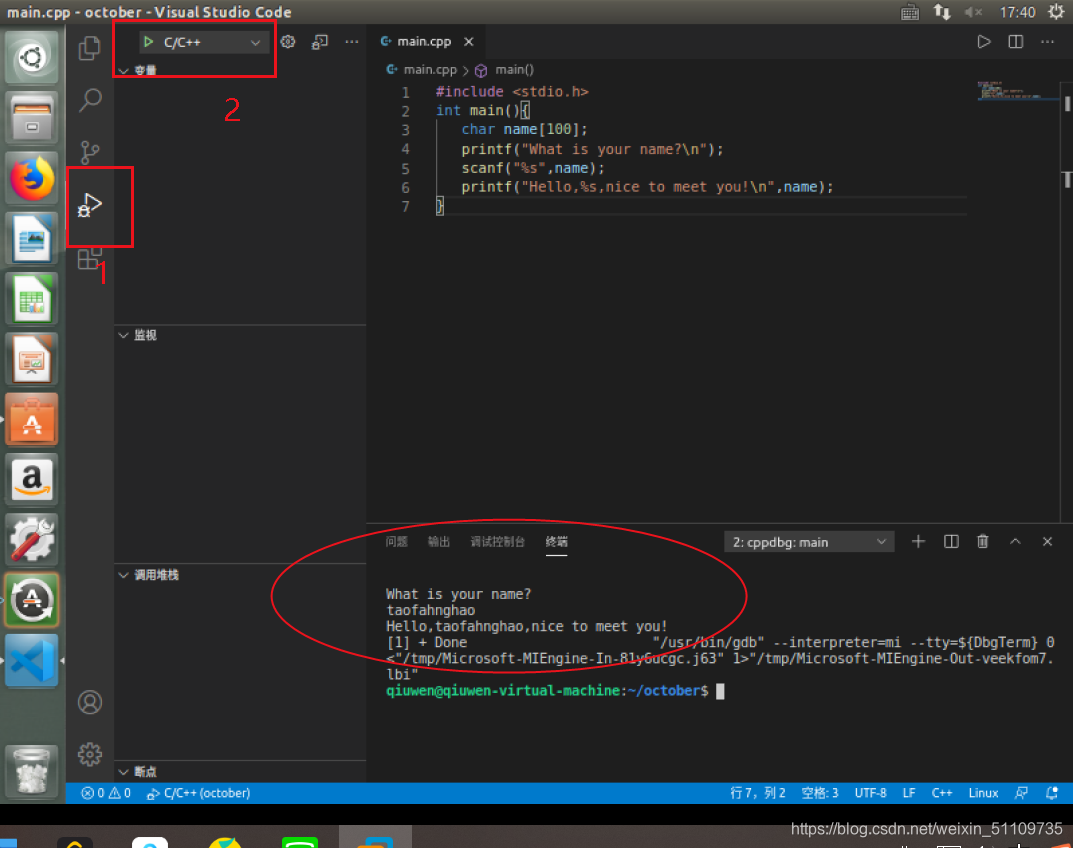Image resolution: width=1073 pixels, height=848 pixels.
Task: Switch to the 调试控制台 (Debug Console) tab
Action: coord(497,542)
